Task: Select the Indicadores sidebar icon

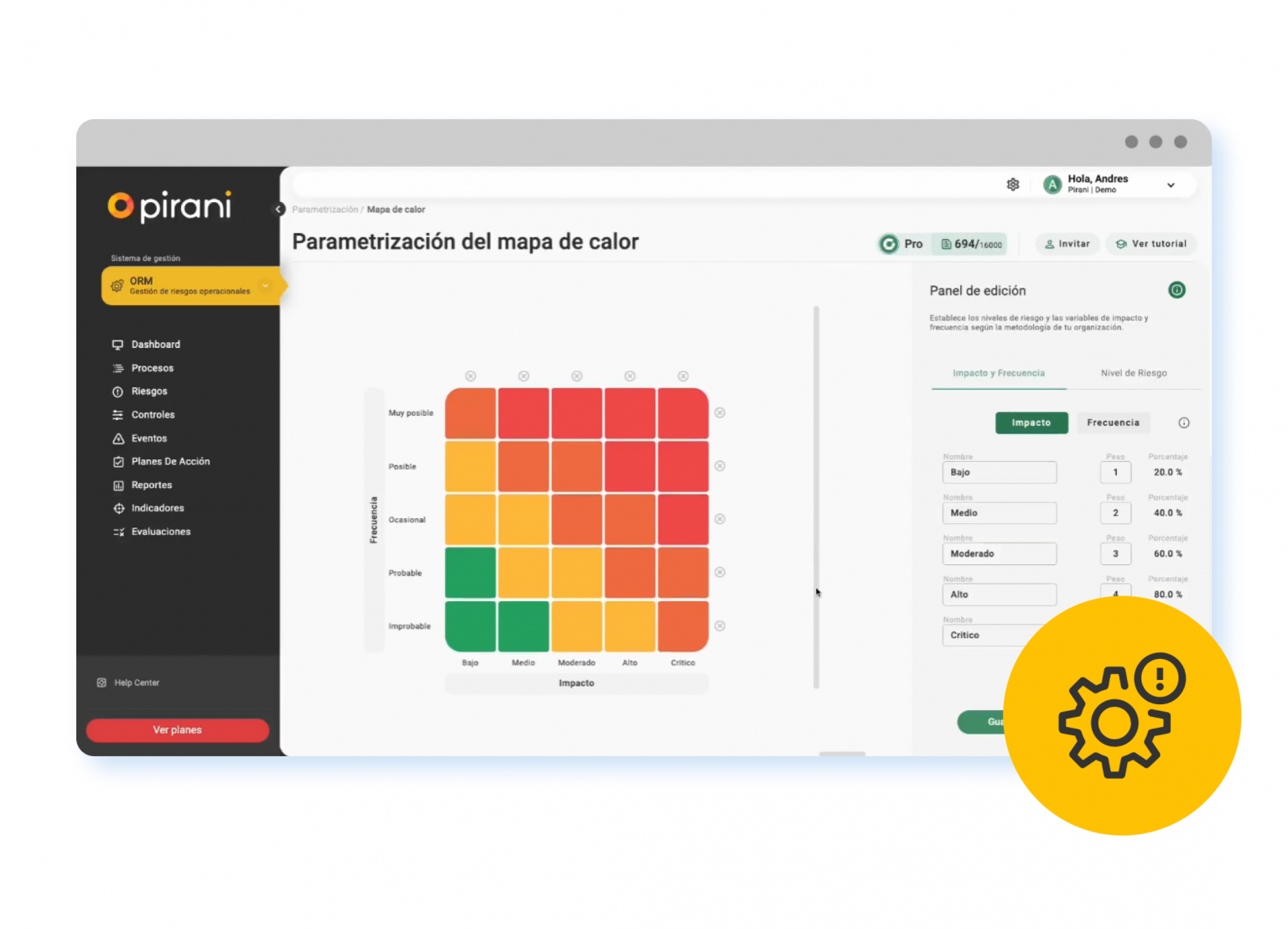Action: tap(118, 508)
